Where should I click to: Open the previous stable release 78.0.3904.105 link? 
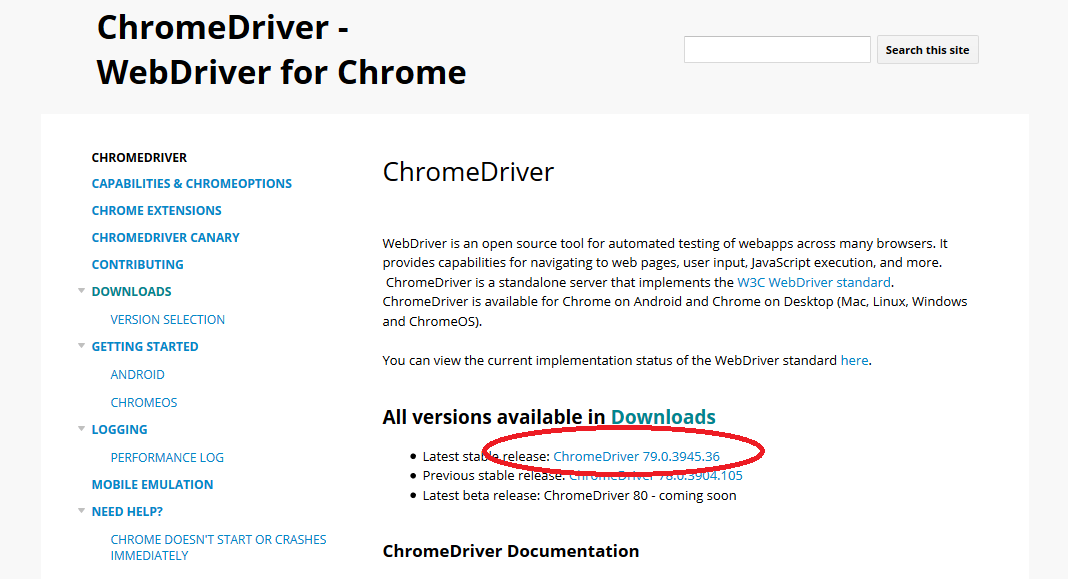(655, 475)
